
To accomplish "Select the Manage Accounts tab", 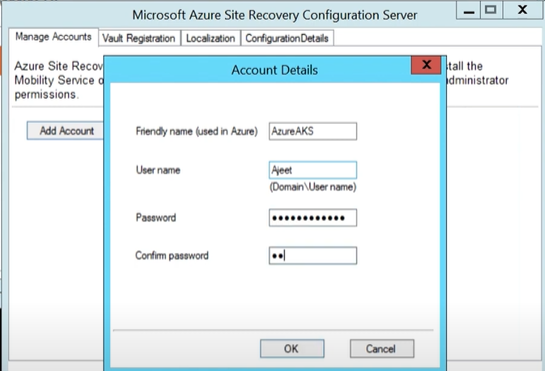I will click(54, 37).
